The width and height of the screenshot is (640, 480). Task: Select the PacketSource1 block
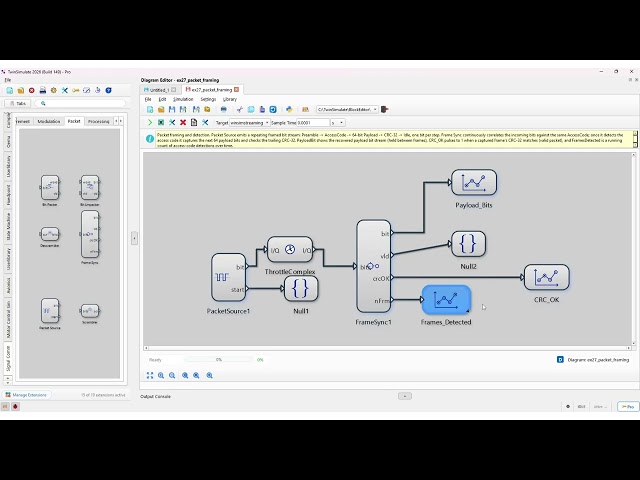click(229, 278)
